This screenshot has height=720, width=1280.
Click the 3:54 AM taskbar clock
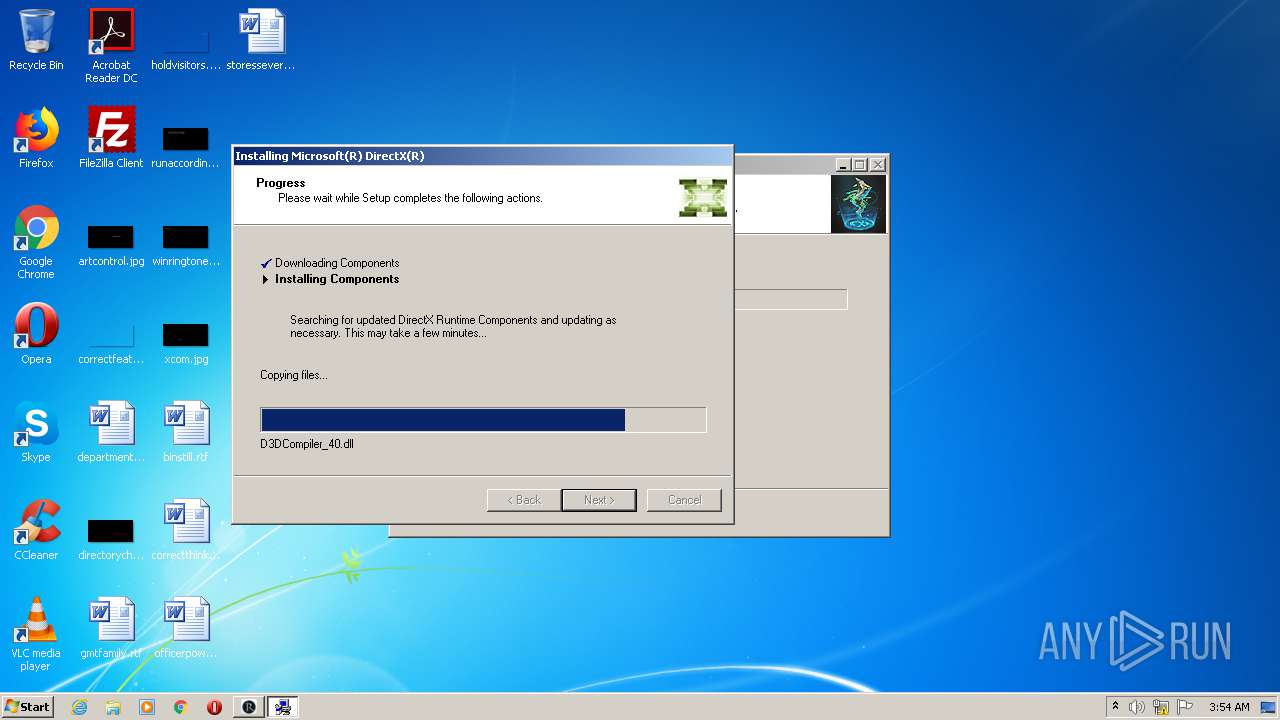[1229, 707]
